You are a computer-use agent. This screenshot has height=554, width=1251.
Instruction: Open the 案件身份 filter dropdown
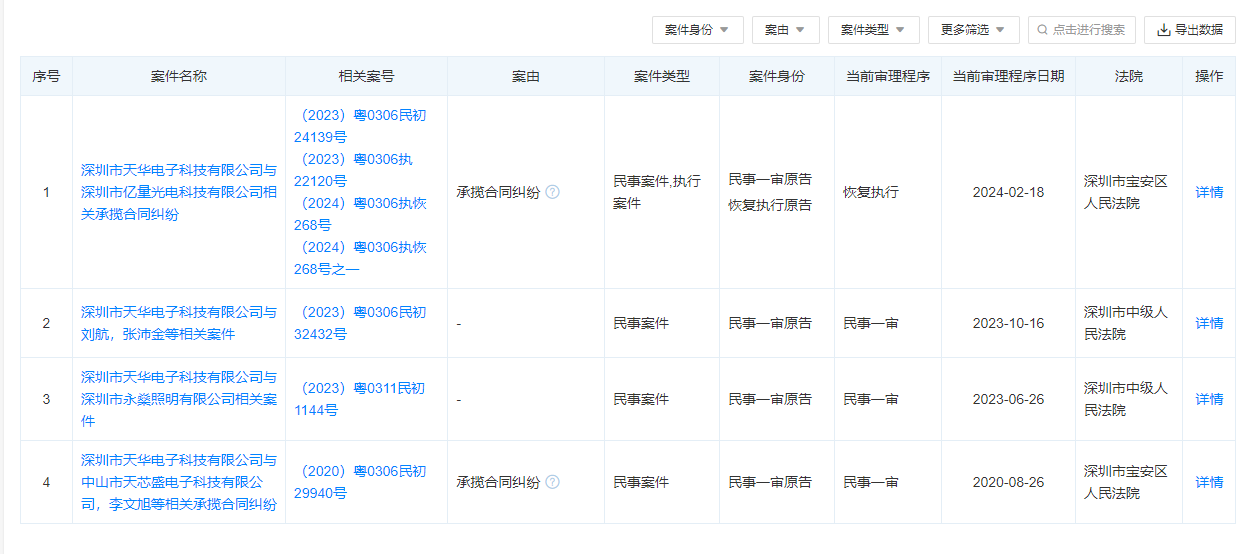pos(697,30)
